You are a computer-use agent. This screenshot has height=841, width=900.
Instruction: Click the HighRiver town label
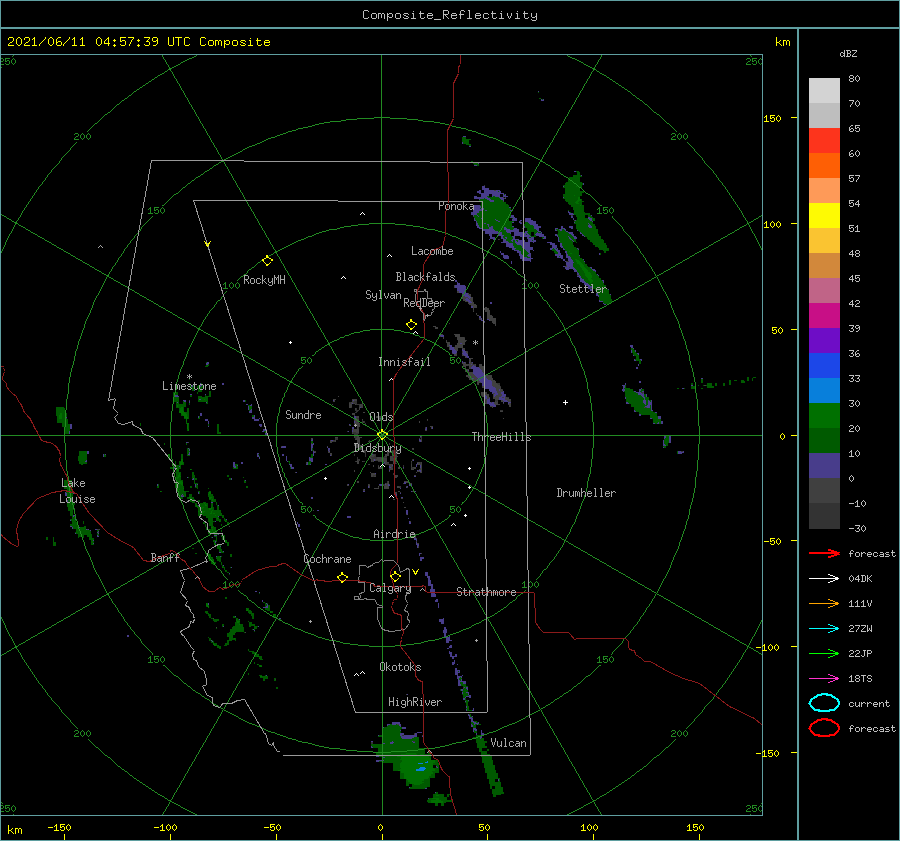(x=415, y=702)
